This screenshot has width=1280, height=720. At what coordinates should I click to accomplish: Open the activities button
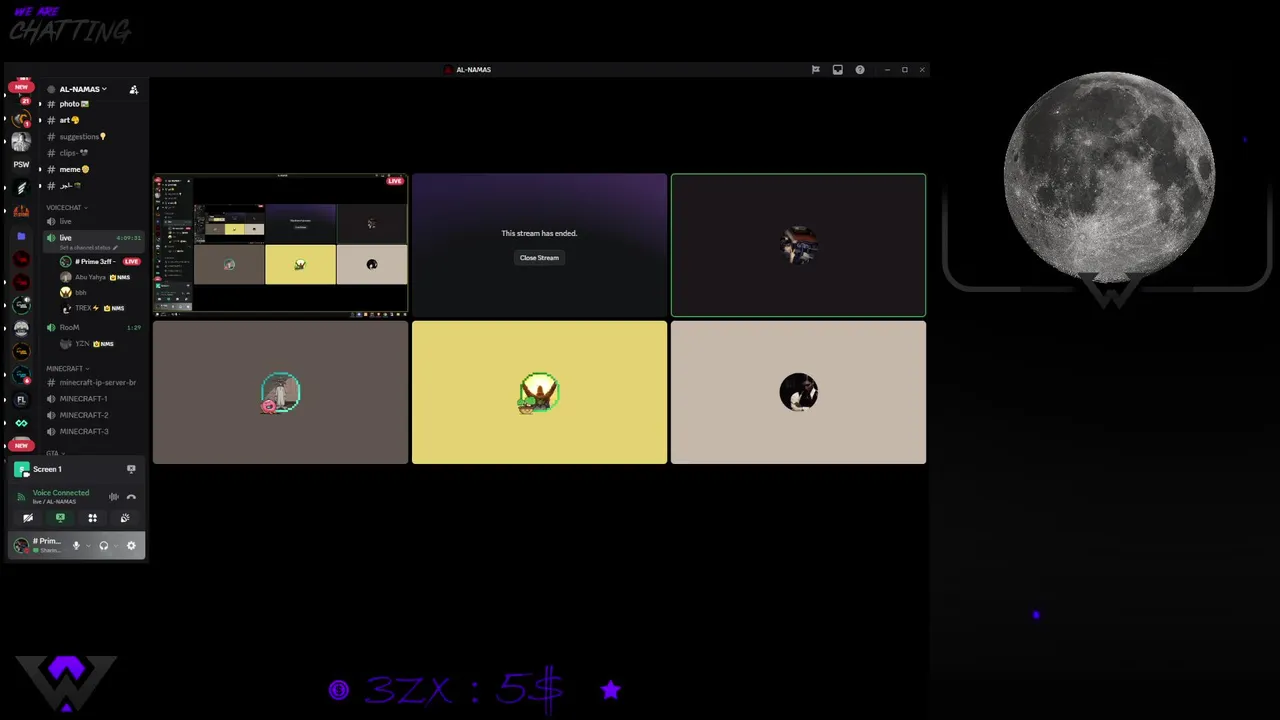coord(92,518)
